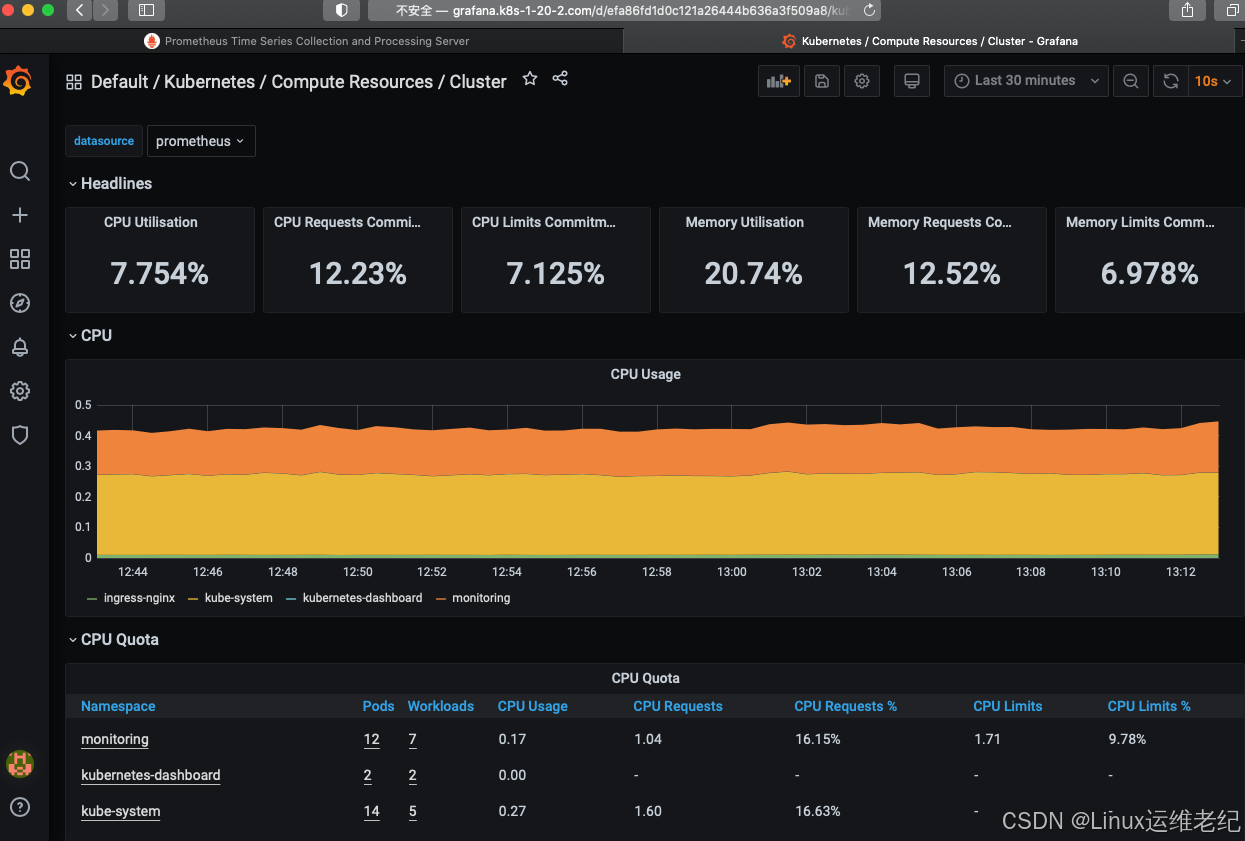Open the Last 30 minutes time picker
The height and width of the screenshot is (841, 1245).
pos(1026,81)
